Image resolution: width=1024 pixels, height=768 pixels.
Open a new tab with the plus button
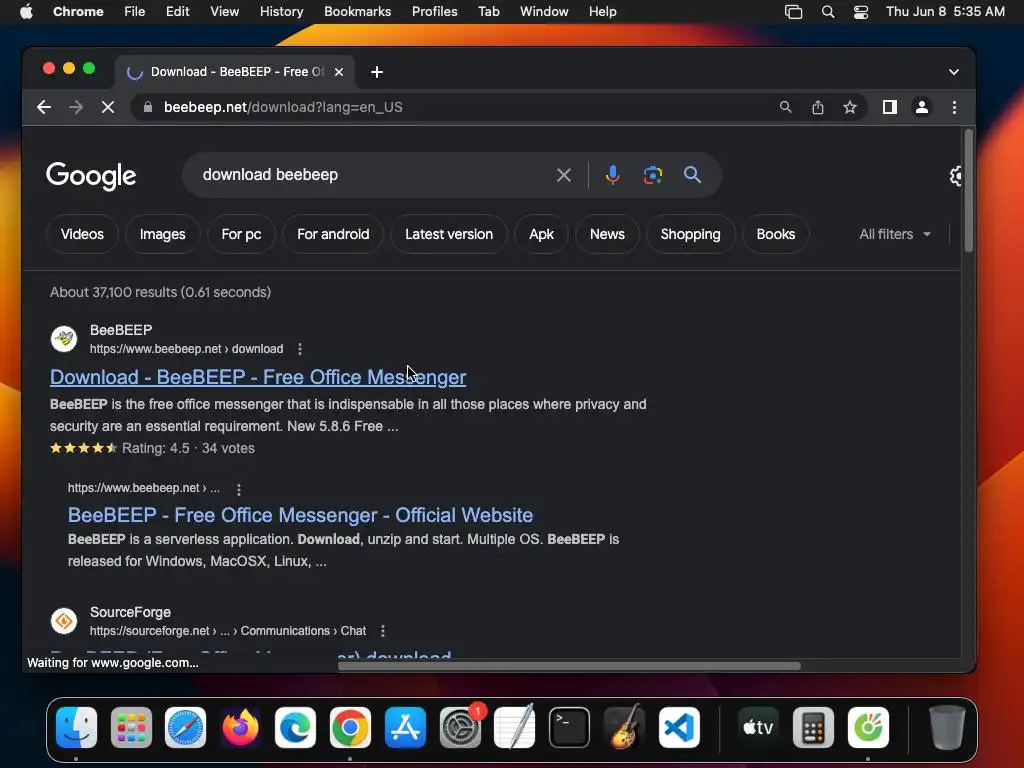coord(377,72)
